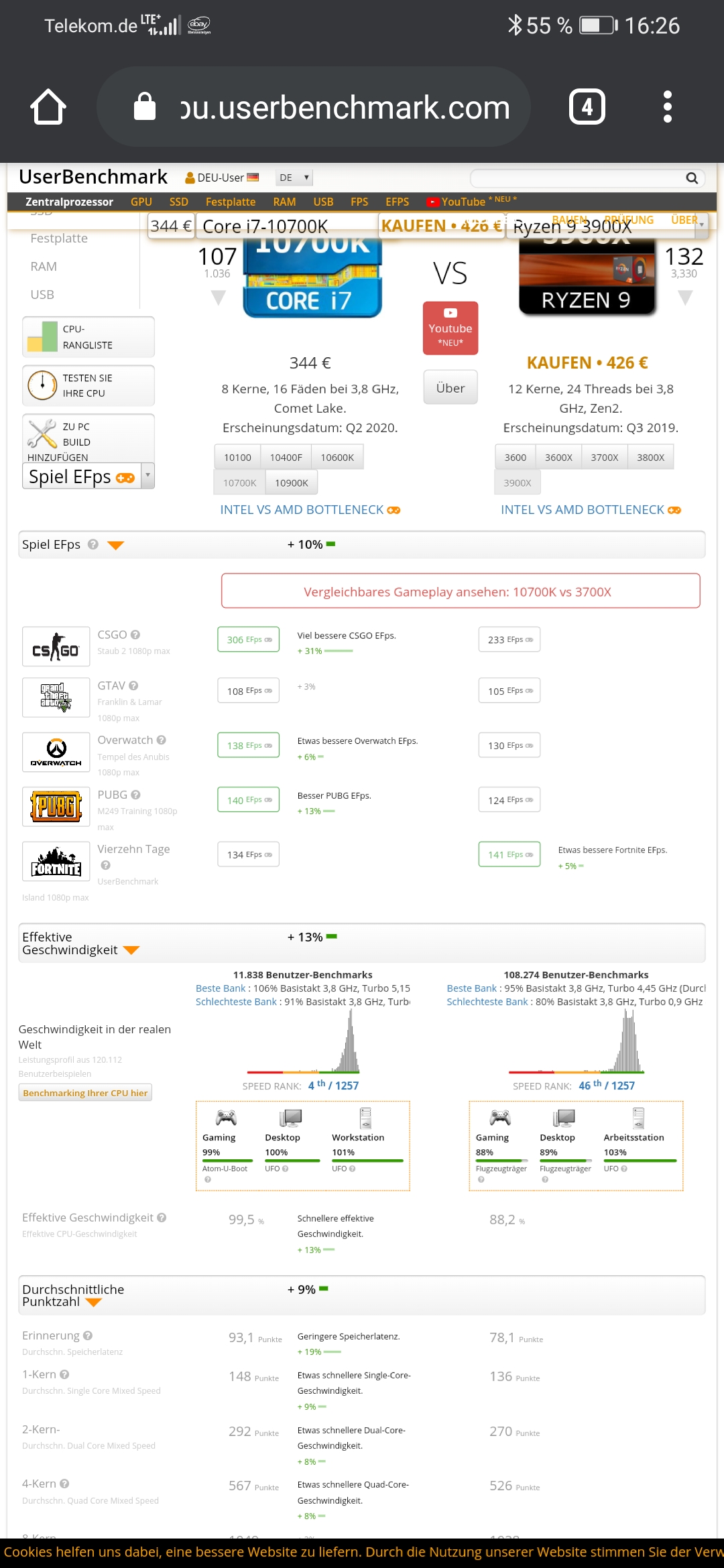Click the Overwatch game logo

click(56, 752)
